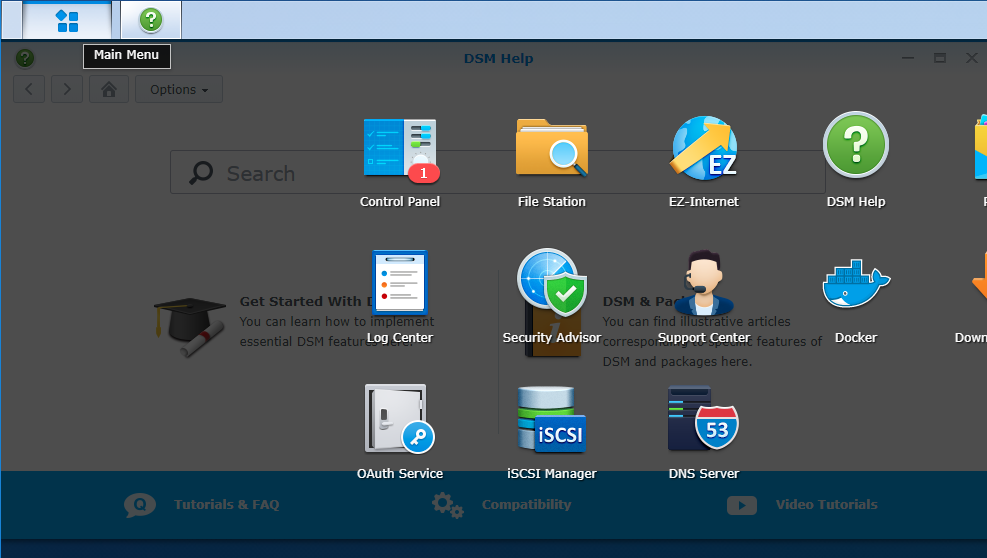Open the Main Menu grid button
Viewport: 987px width, 558px height.
[x=67, y=20]
